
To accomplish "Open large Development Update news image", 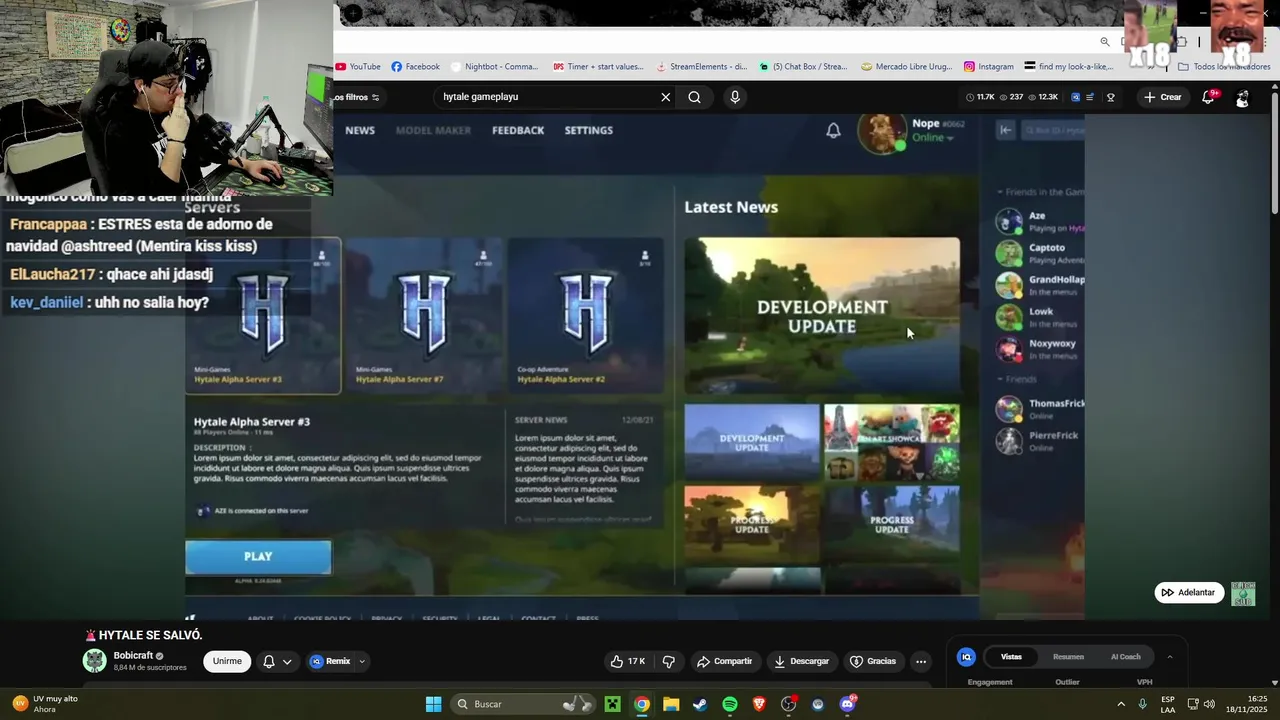I will tap(822, 315).
